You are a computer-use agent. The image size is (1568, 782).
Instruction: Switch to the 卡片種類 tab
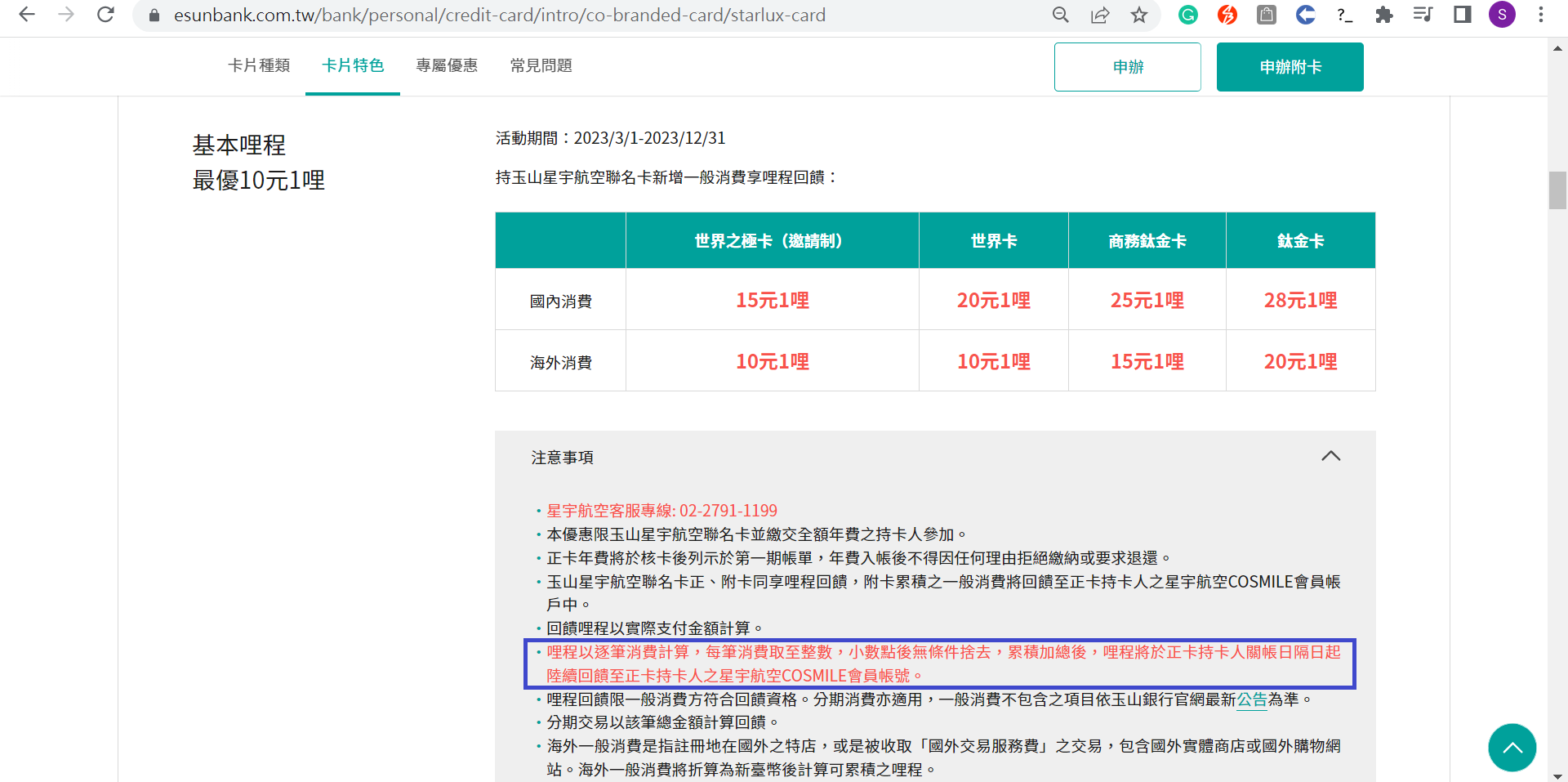[259, 65]
